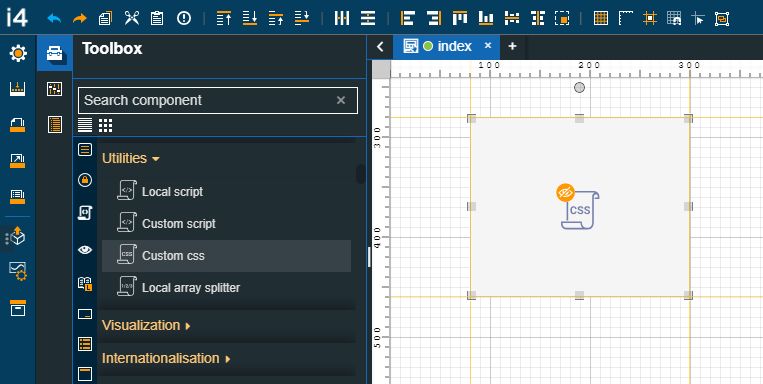
Task: Click the chart with gear sidebar icon
Action: [x=18, y=271]
